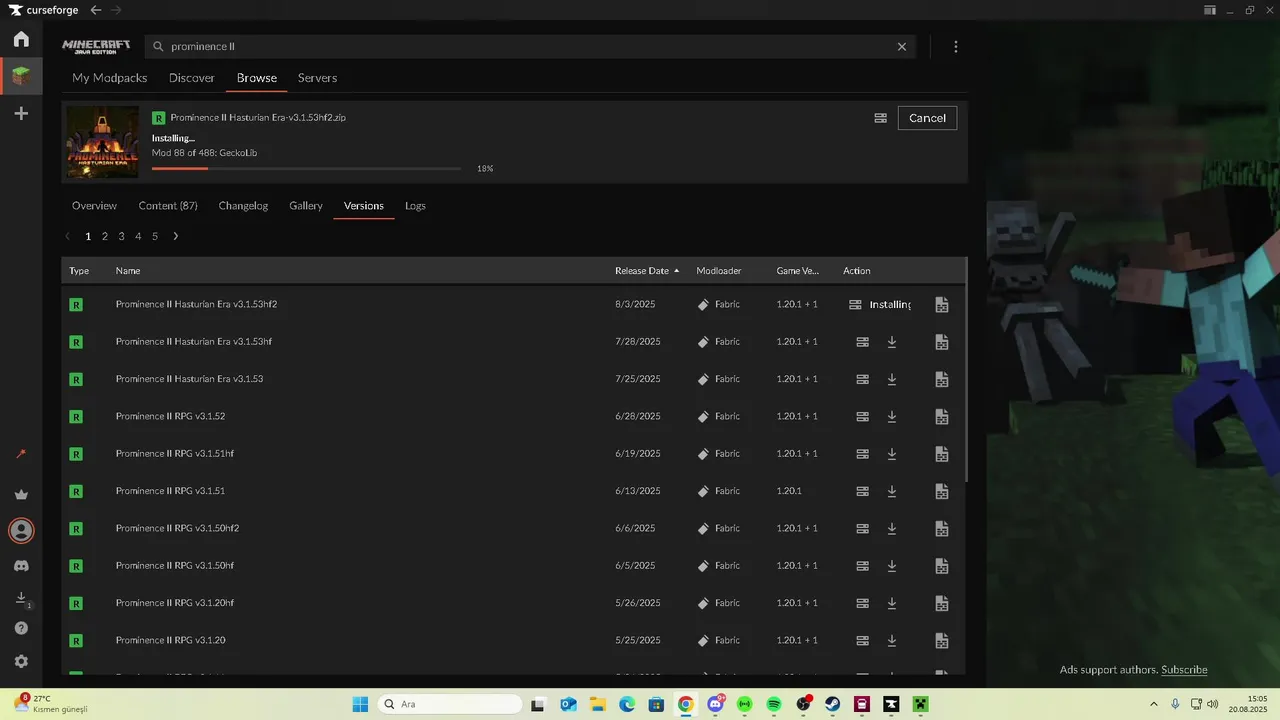Screen dimensions: 1280x720
Task: Sort by the Name column header
Action: click(x=128, y=271)
